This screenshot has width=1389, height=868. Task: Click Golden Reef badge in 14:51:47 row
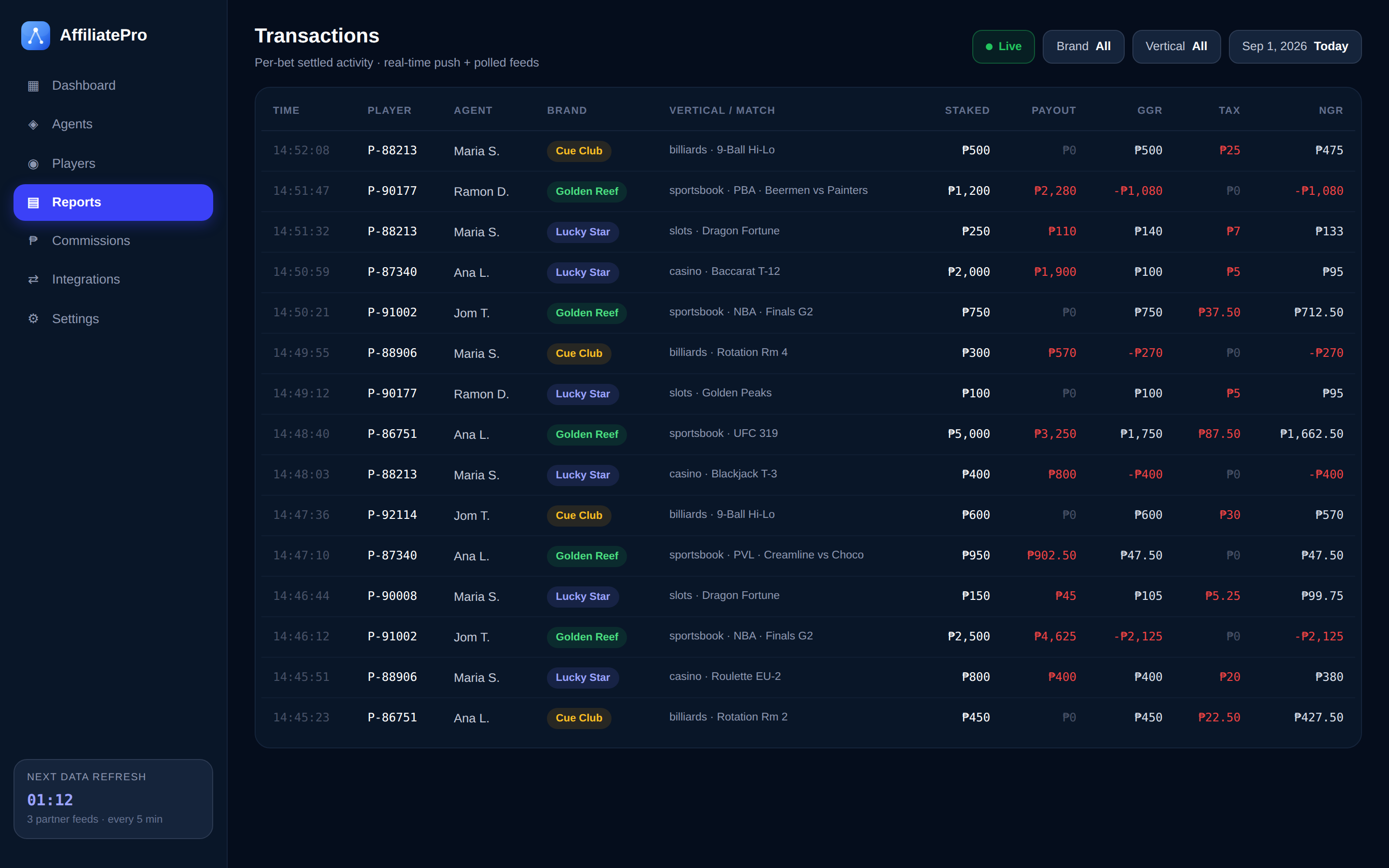click(586, 192)
